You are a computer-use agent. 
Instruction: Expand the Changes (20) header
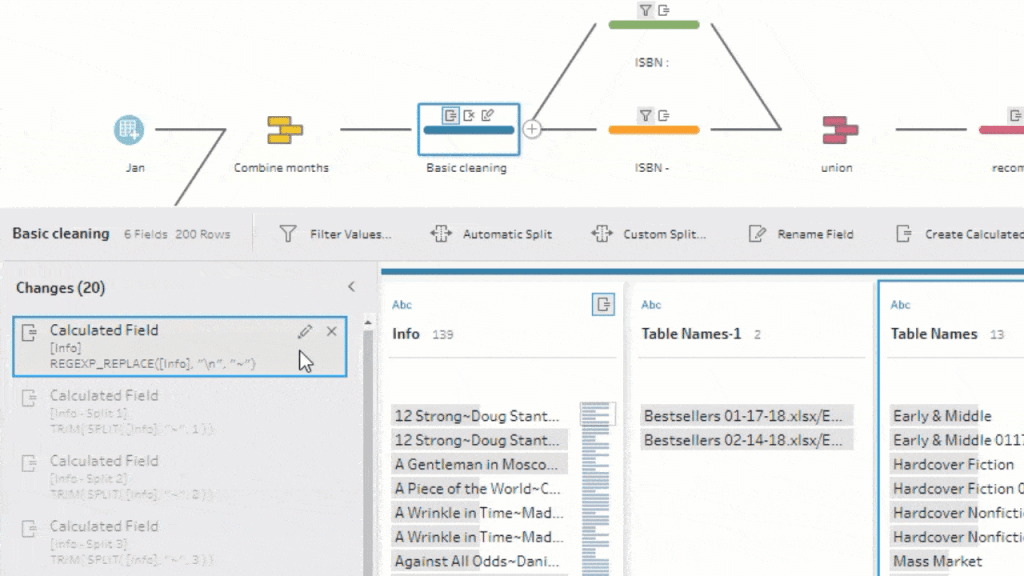(x=60, y=287)
